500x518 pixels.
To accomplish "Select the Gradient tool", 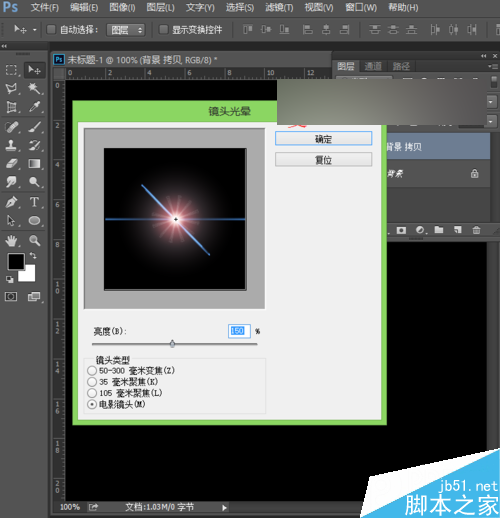I will [34, 164].
